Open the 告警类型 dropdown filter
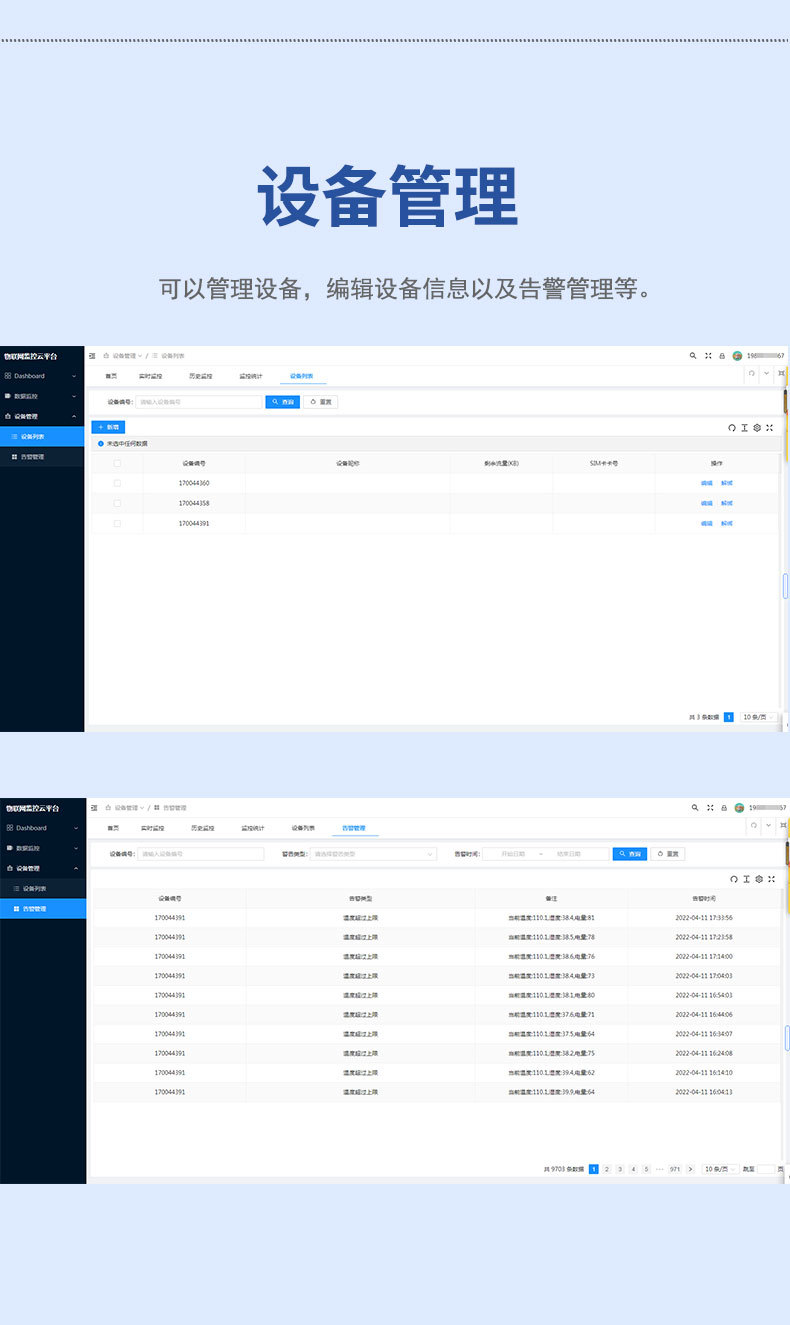 tap(373, 854)
